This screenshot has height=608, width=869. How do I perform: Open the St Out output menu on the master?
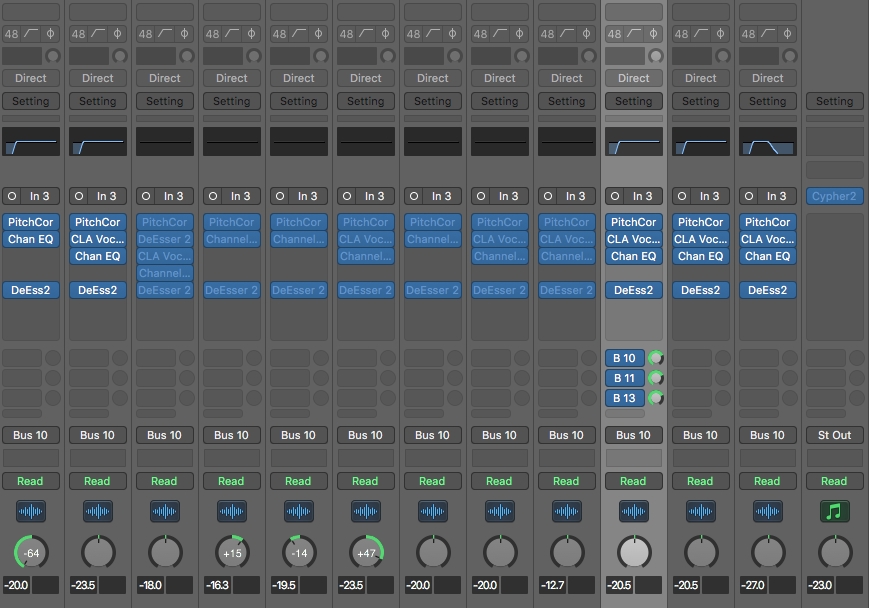tap(834, 435)
